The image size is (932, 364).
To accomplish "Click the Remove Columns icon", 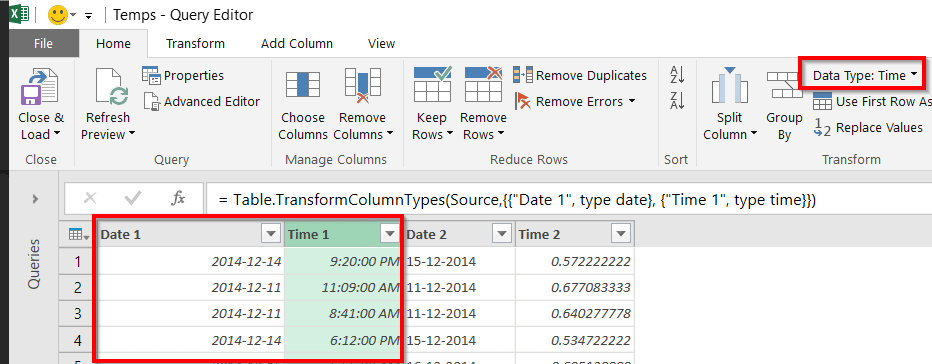I will (363, 86).
